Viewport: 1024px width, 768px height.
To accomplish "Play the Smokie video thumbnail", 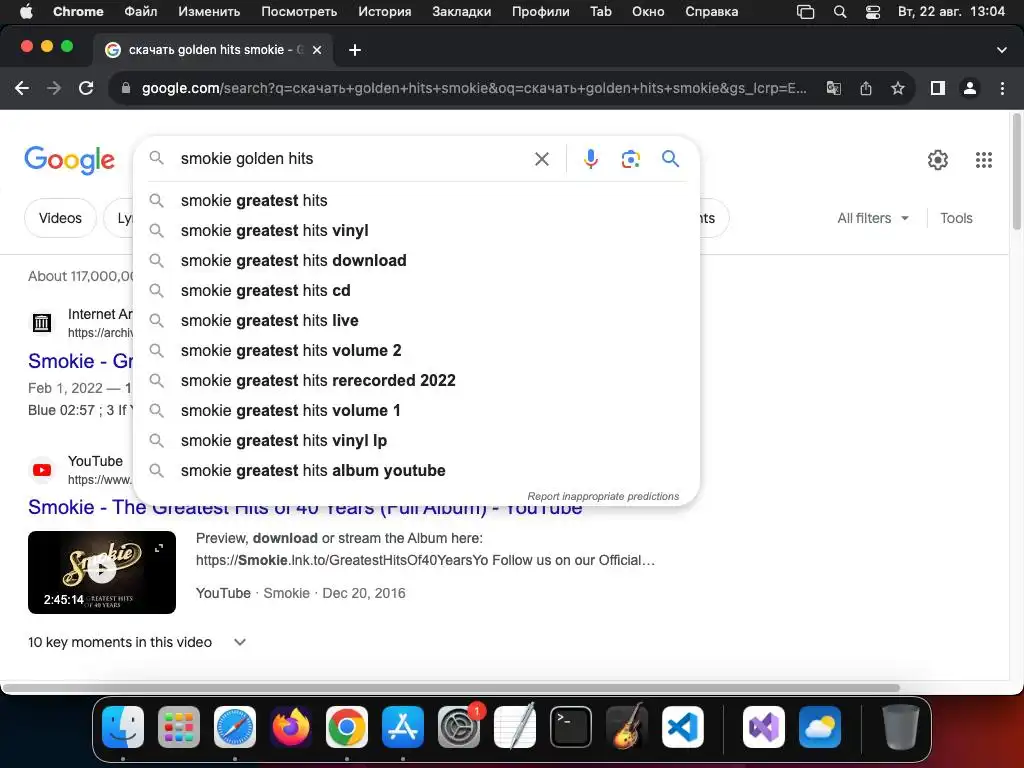I will coord(102,572).
